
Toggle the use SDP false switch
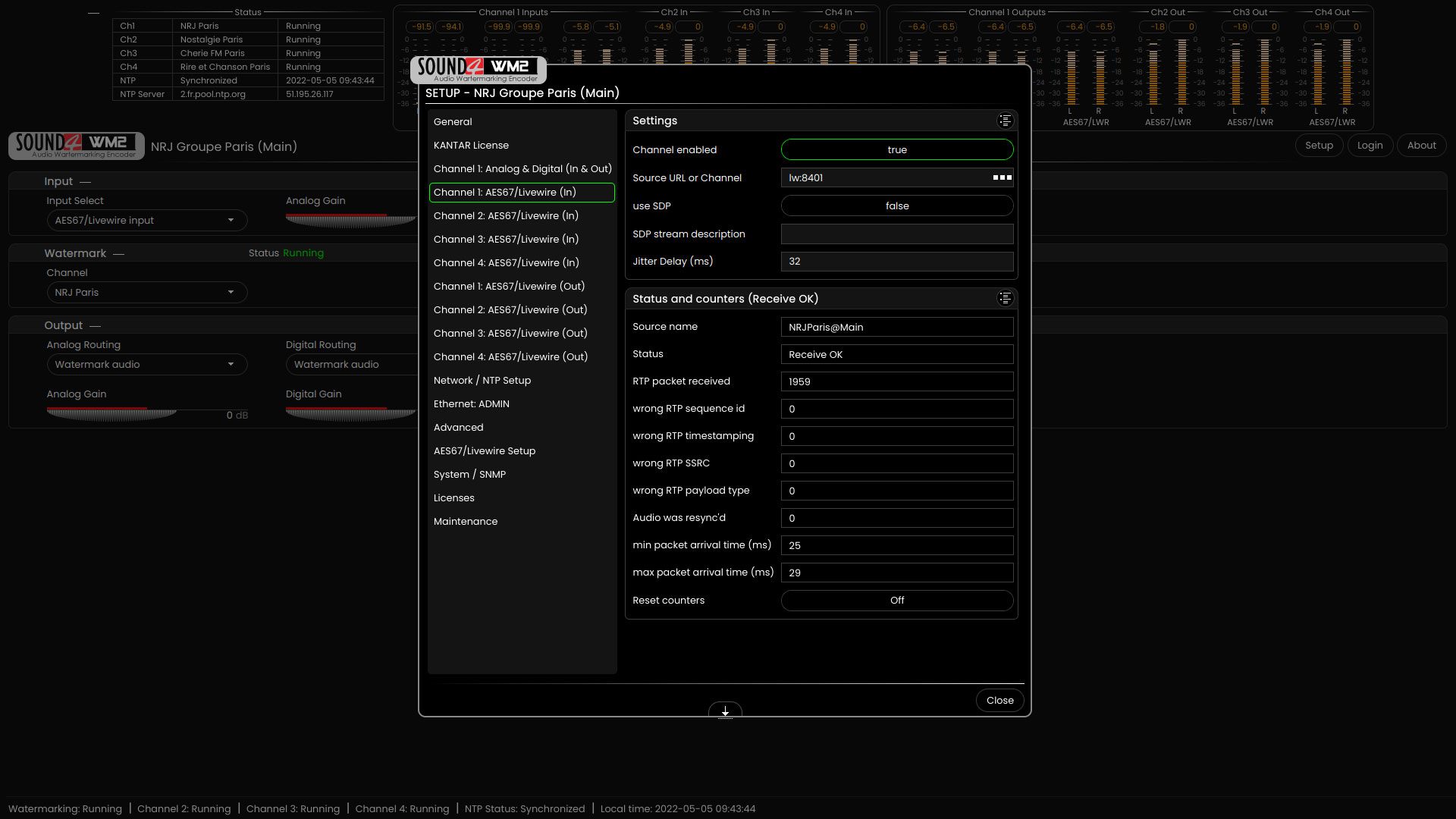point(896,206)
